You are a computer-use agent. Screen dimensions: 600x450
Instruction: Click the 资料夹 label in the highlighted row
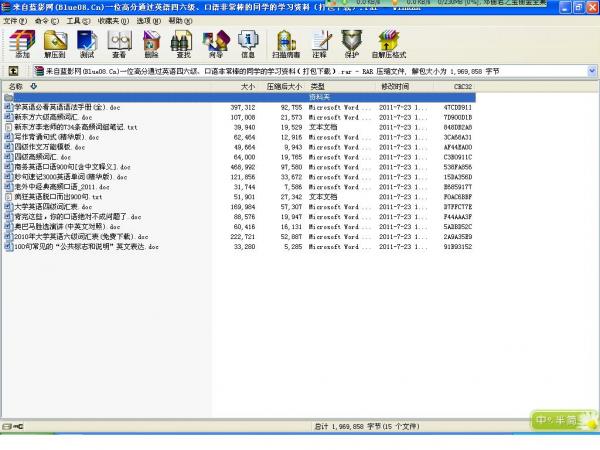(x=320, y=97)
